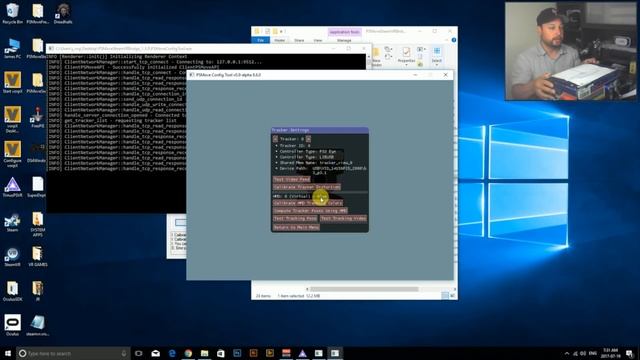
Task: Select the previous tracker arrow in Tracker Settings
Action: pyautogui.click(x=275, y=139)
